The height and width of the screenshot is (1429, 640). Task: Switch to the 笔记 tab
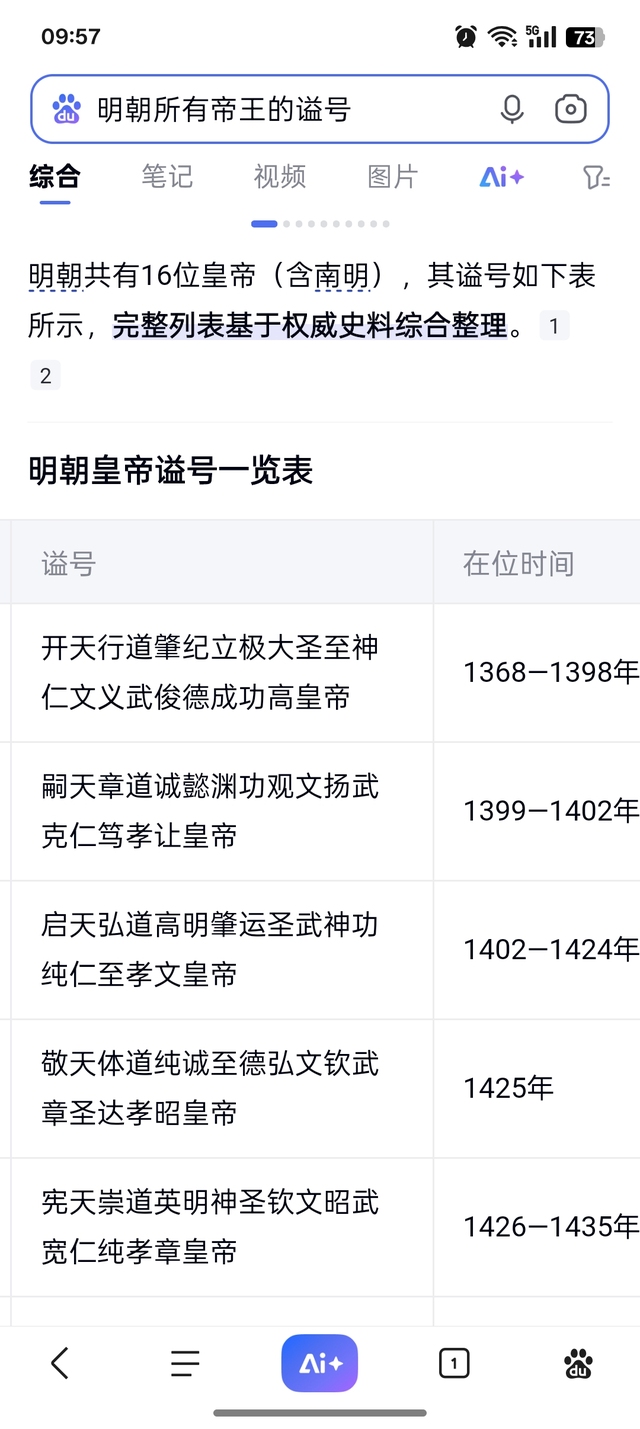click(x=166, y=177)
